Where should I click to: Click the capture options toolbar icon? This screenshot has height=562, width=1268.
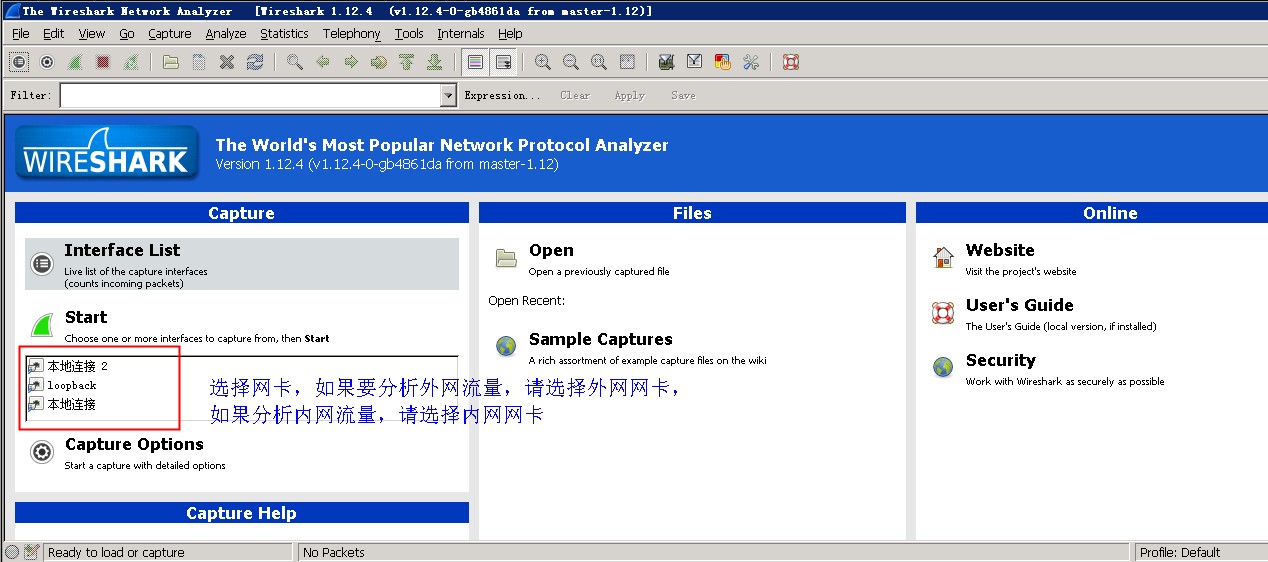(47, 62)
